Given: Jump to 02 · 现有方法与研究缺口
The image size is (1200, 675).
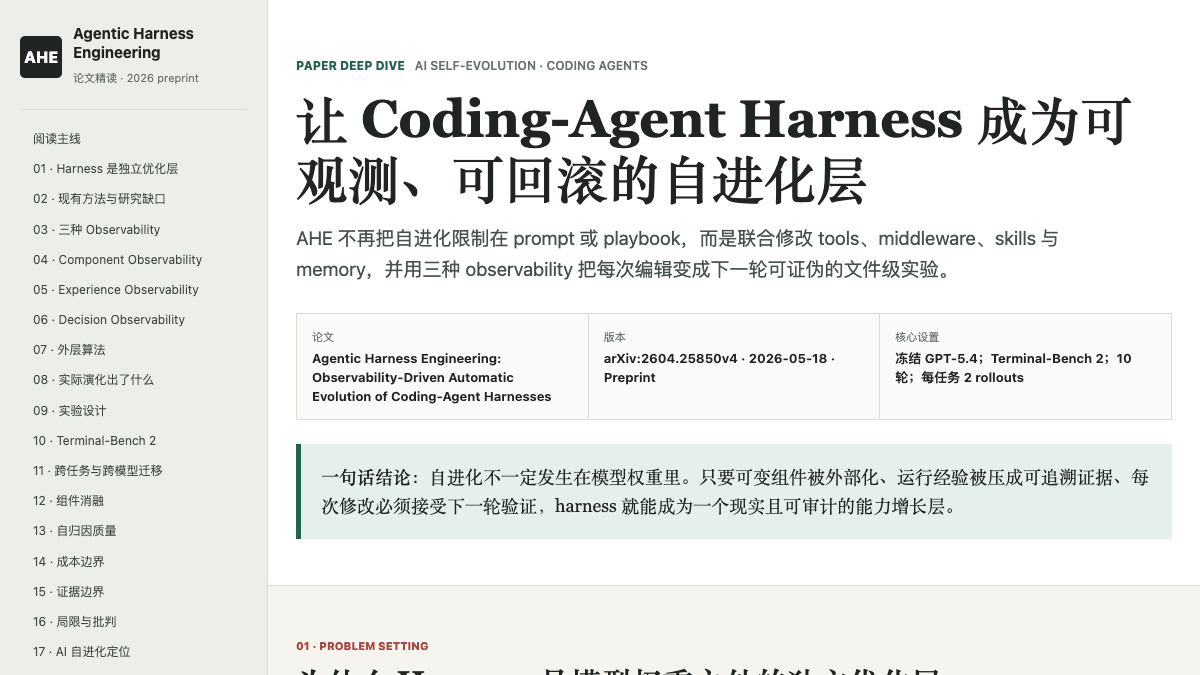Looking at the screenshot, I should (x=99, y=199).
